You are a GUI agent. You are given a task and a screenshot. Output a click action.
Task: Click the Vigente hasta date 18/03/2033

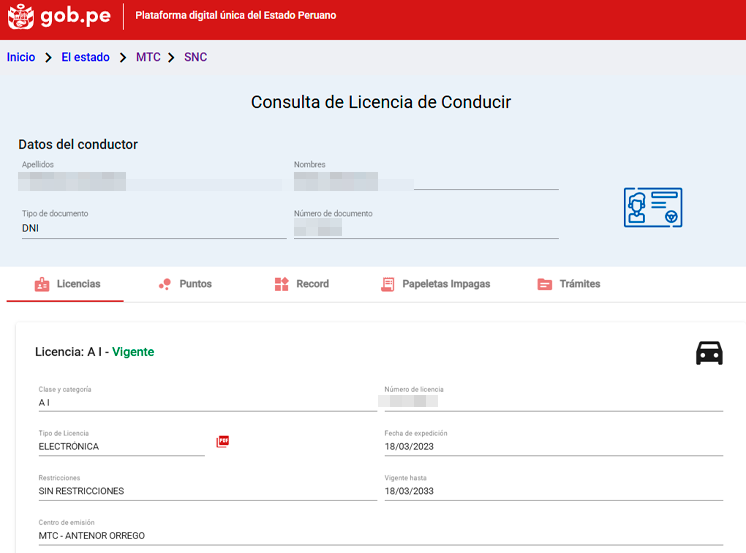(409, 491)
